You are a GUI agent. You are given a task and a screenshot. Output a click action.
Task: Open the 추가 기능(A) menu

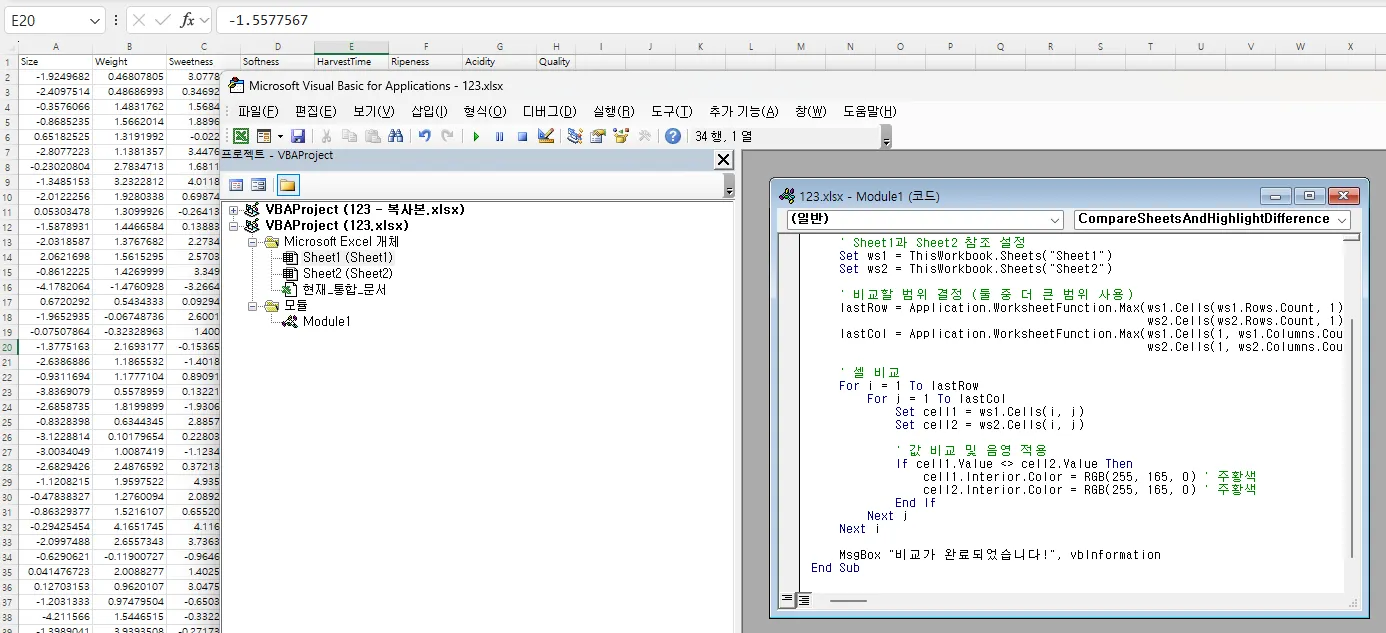[x=743, y=111]
